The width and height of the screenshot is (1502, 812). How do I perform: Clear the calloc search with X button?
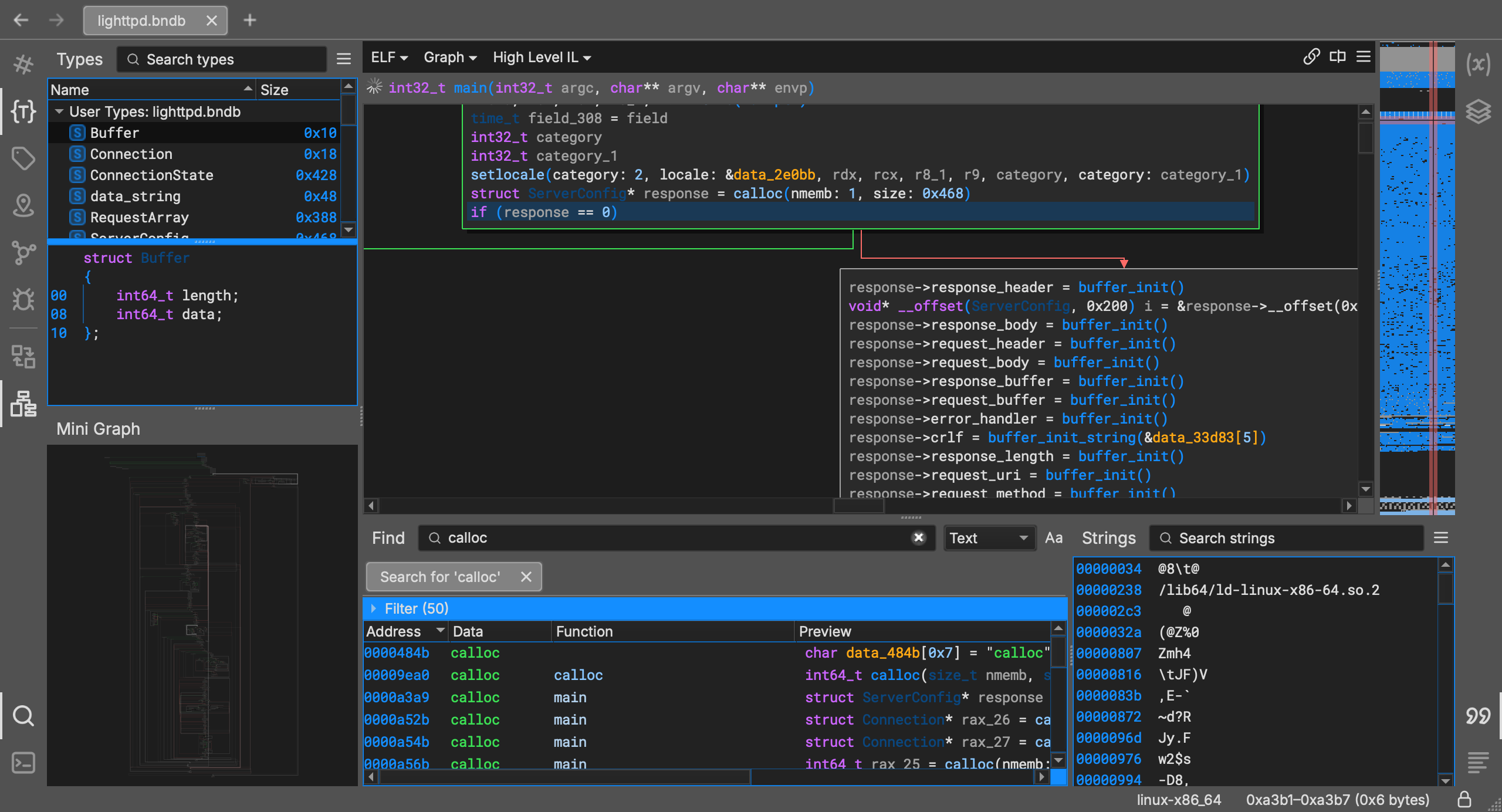click(x=919, y=538)
